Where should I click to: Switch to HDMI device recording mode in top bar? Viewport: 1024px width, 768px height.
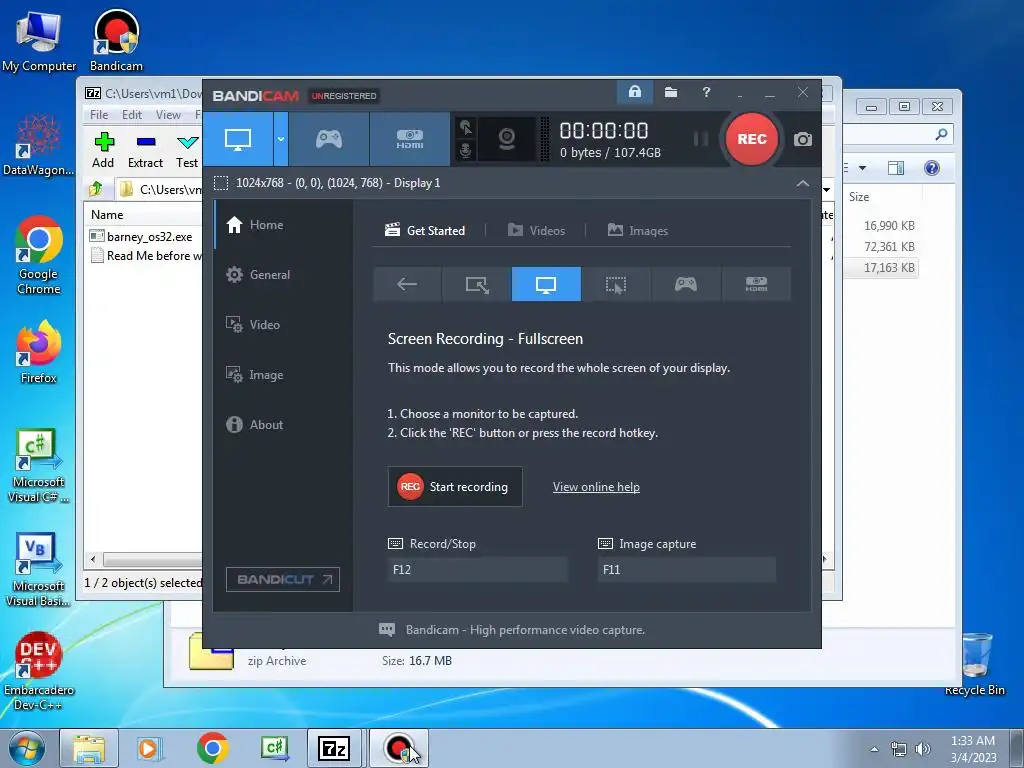click(409, 139)
